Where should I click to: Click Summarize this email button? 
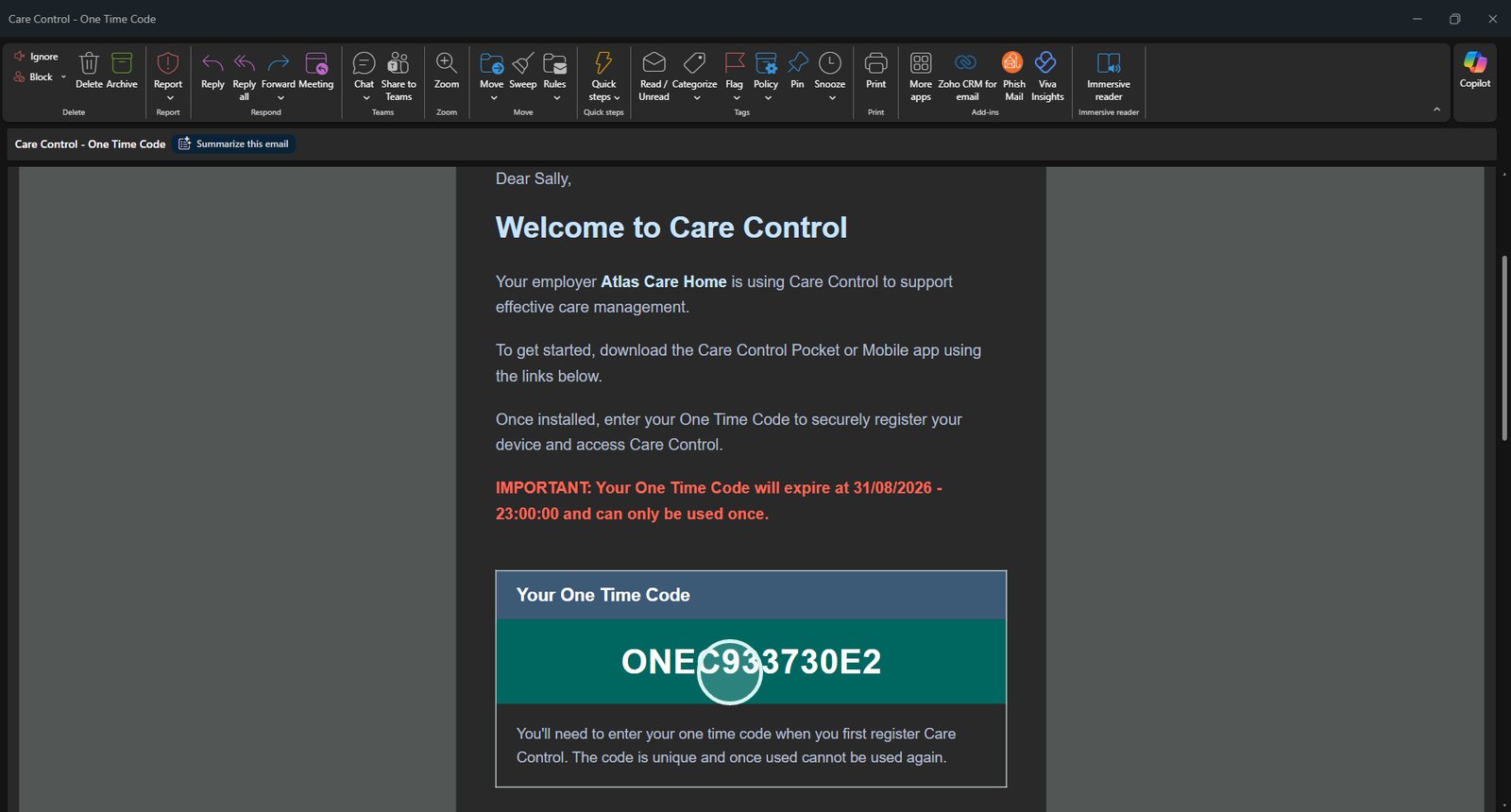[234, 144]
